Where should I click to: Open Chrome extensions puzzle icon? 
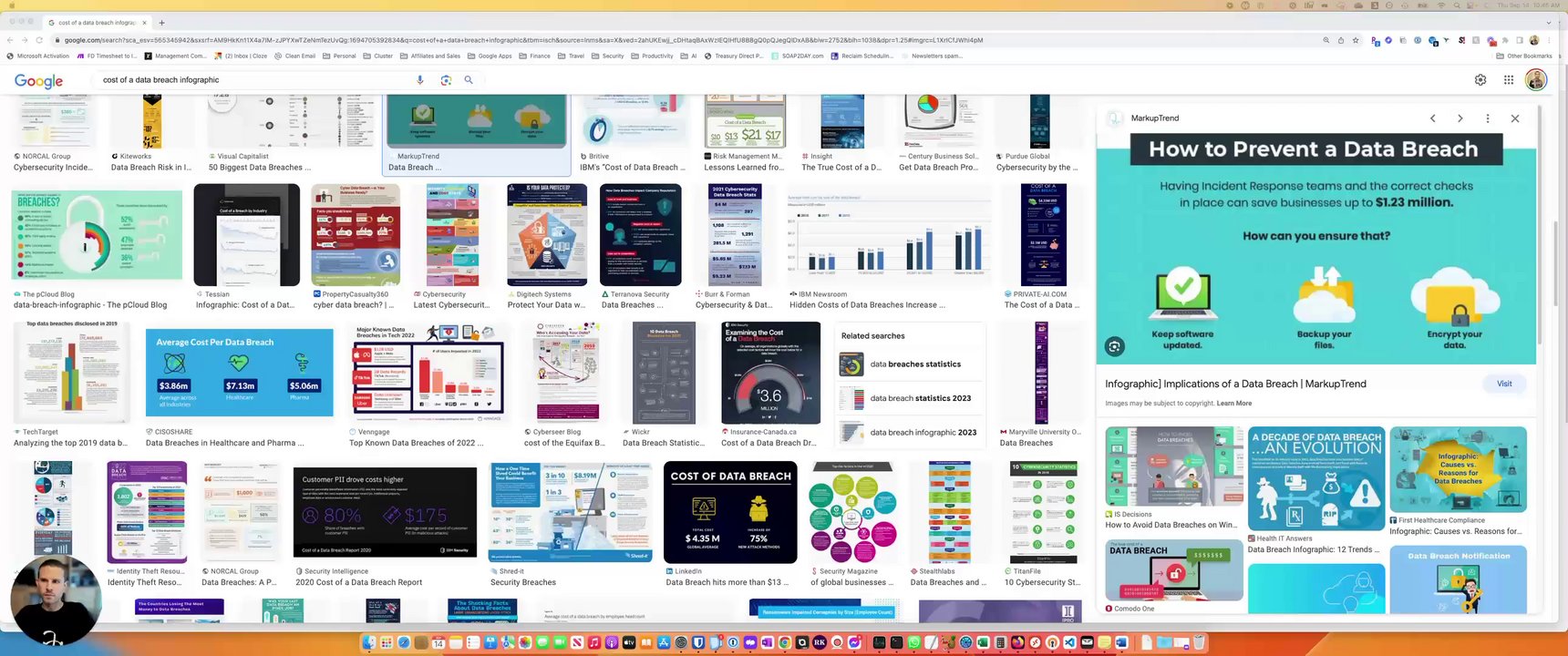tap(1506, 40)
